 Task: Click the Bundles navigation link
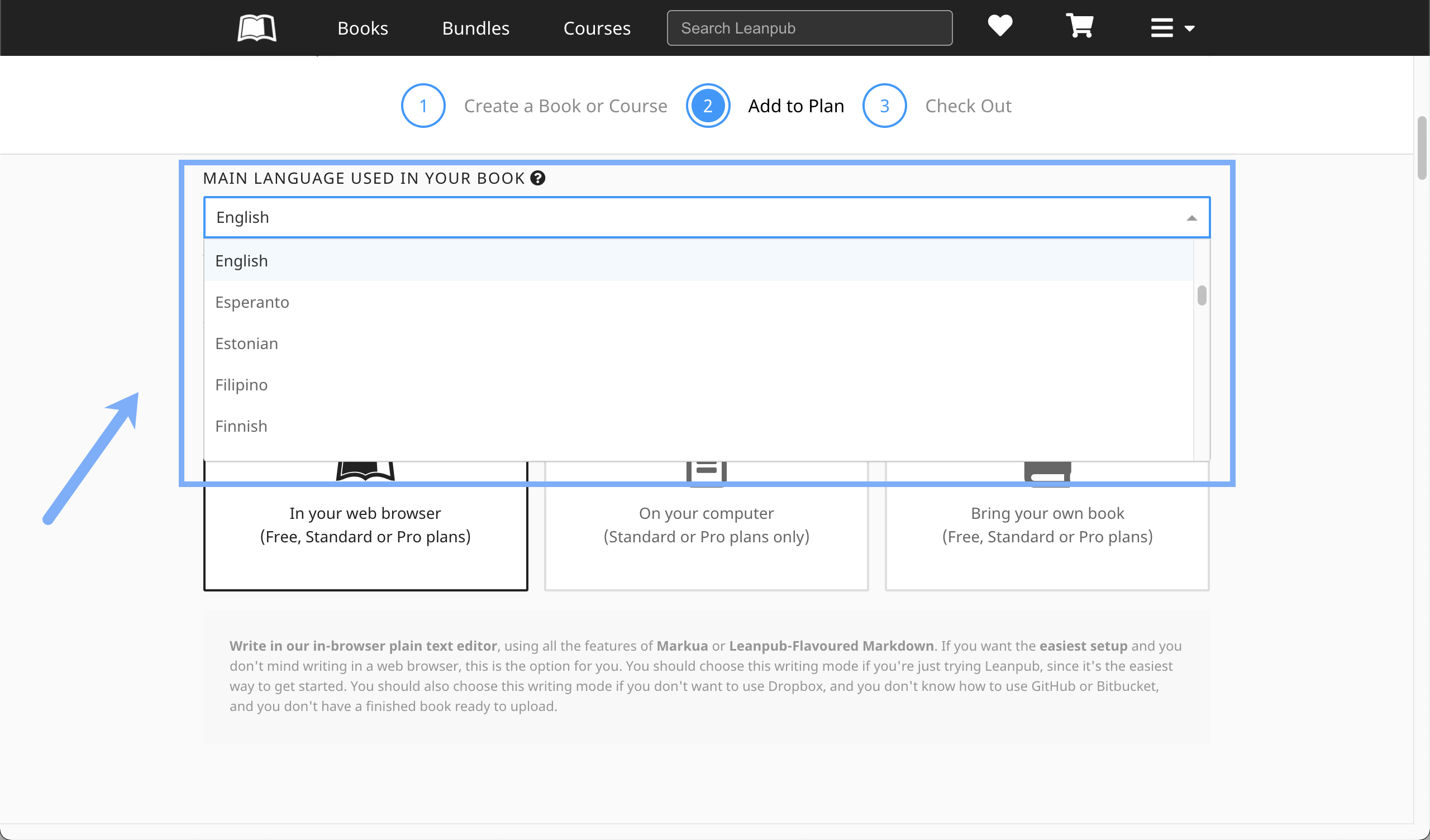(x=475, y=28)
